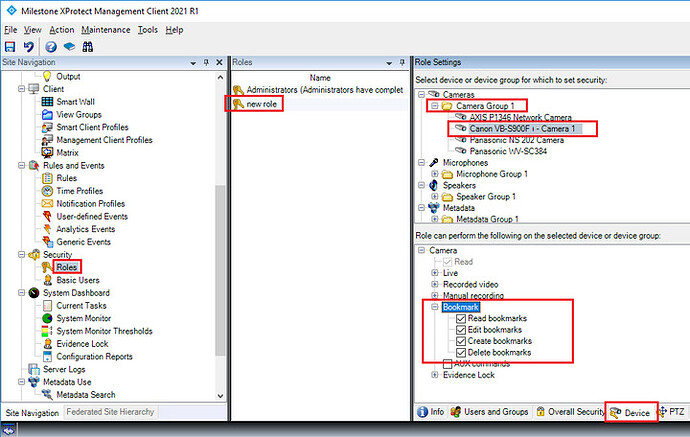690x437 pixels.
Task: Switch to the Overall Security tab
Action: [570, 412]
